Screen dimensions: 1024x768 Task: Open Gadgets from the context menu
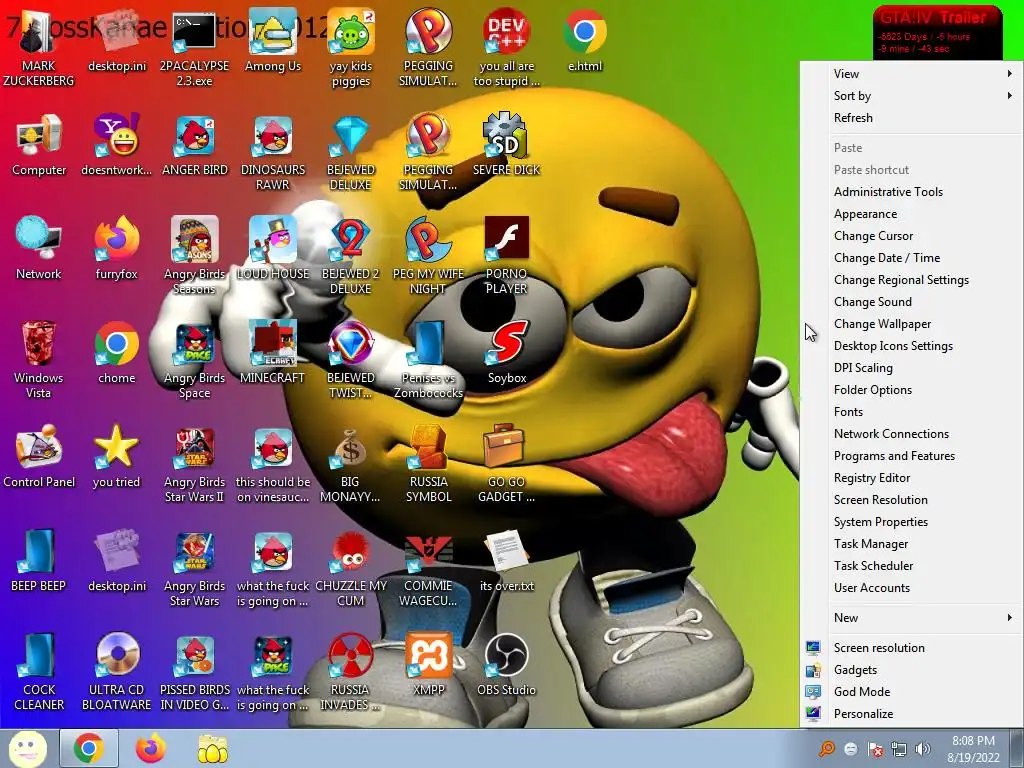pos(911,670)
